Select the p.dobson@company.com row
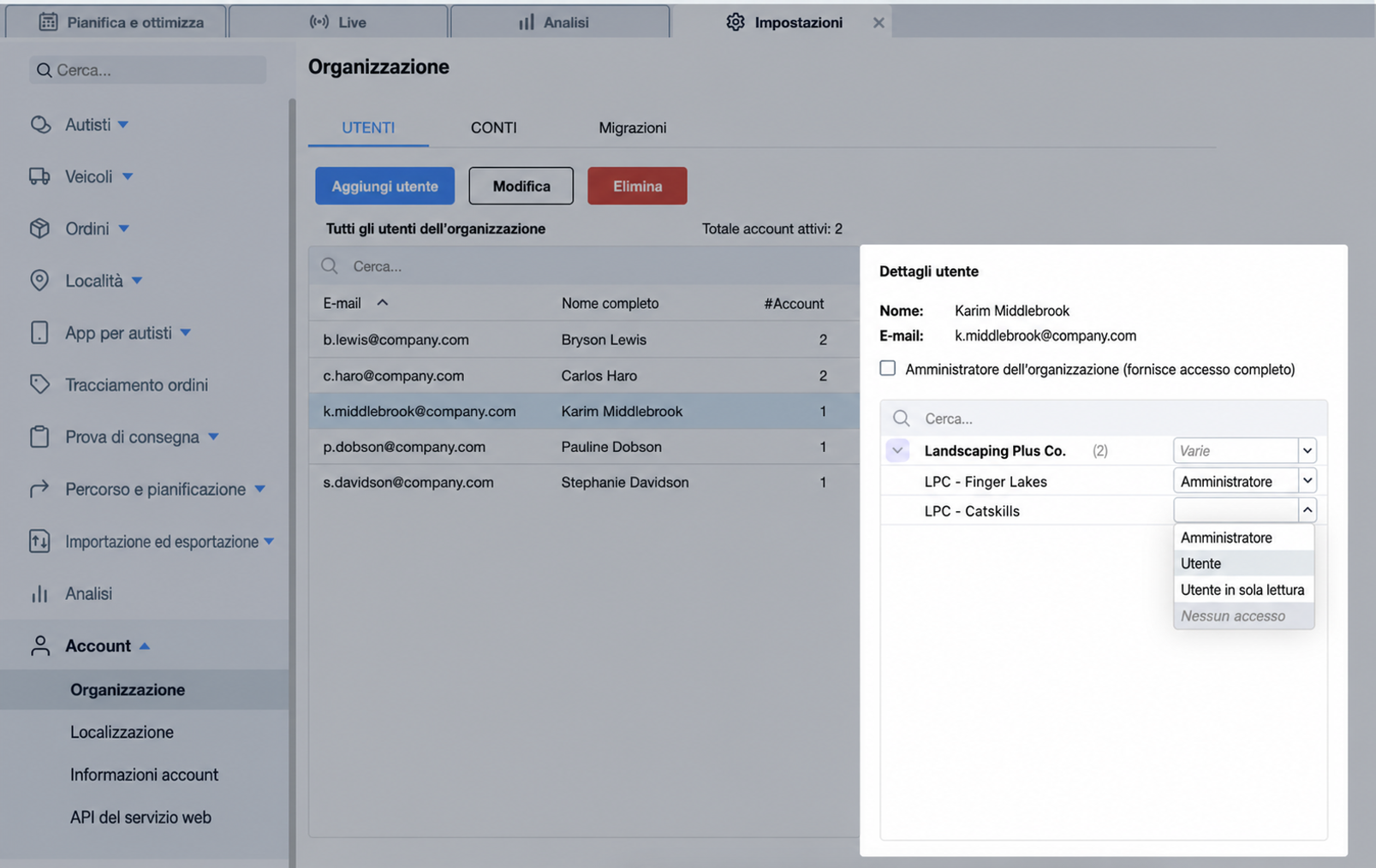Image resolution: width=1376 pixels, height=868 pixels. 584,447
